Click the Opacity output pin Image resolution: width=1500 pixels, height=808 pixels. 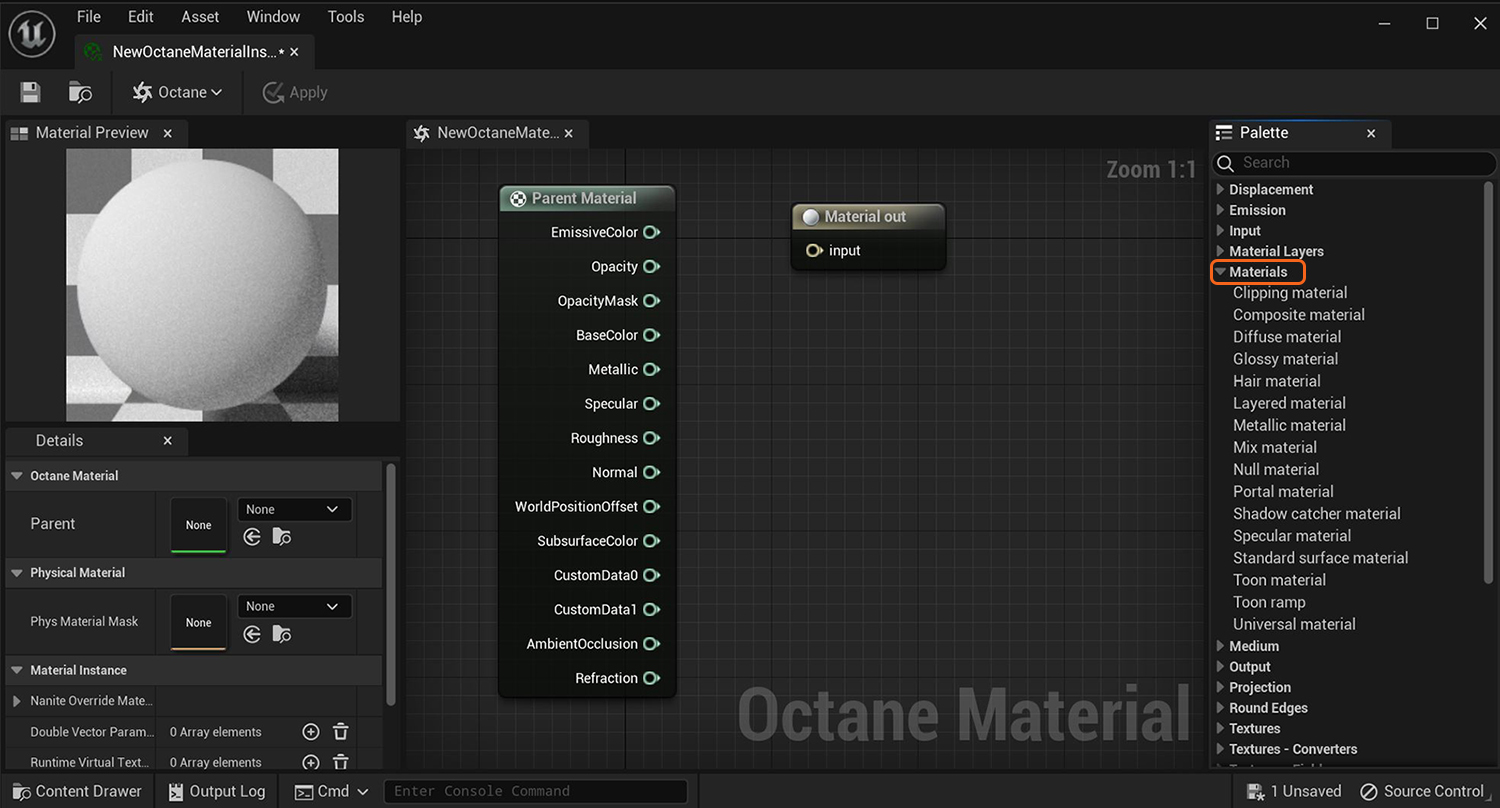[x=651, y=266]
